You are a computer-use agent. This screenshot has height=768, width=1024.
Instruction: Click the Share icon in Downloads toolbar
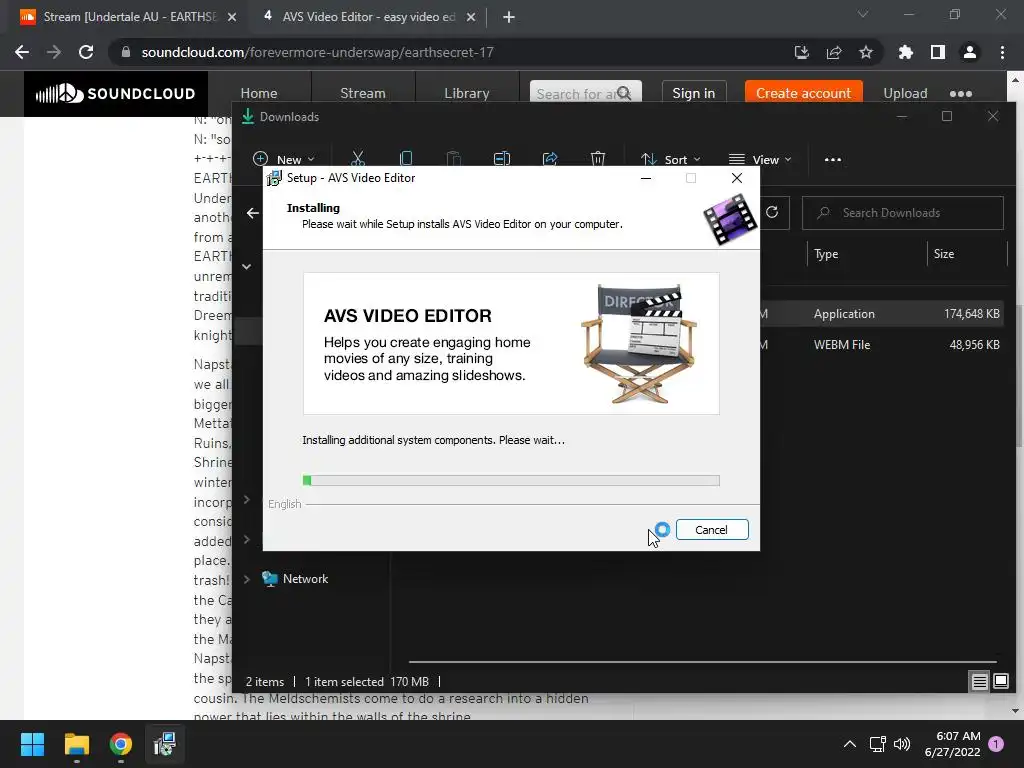(550, 159)
